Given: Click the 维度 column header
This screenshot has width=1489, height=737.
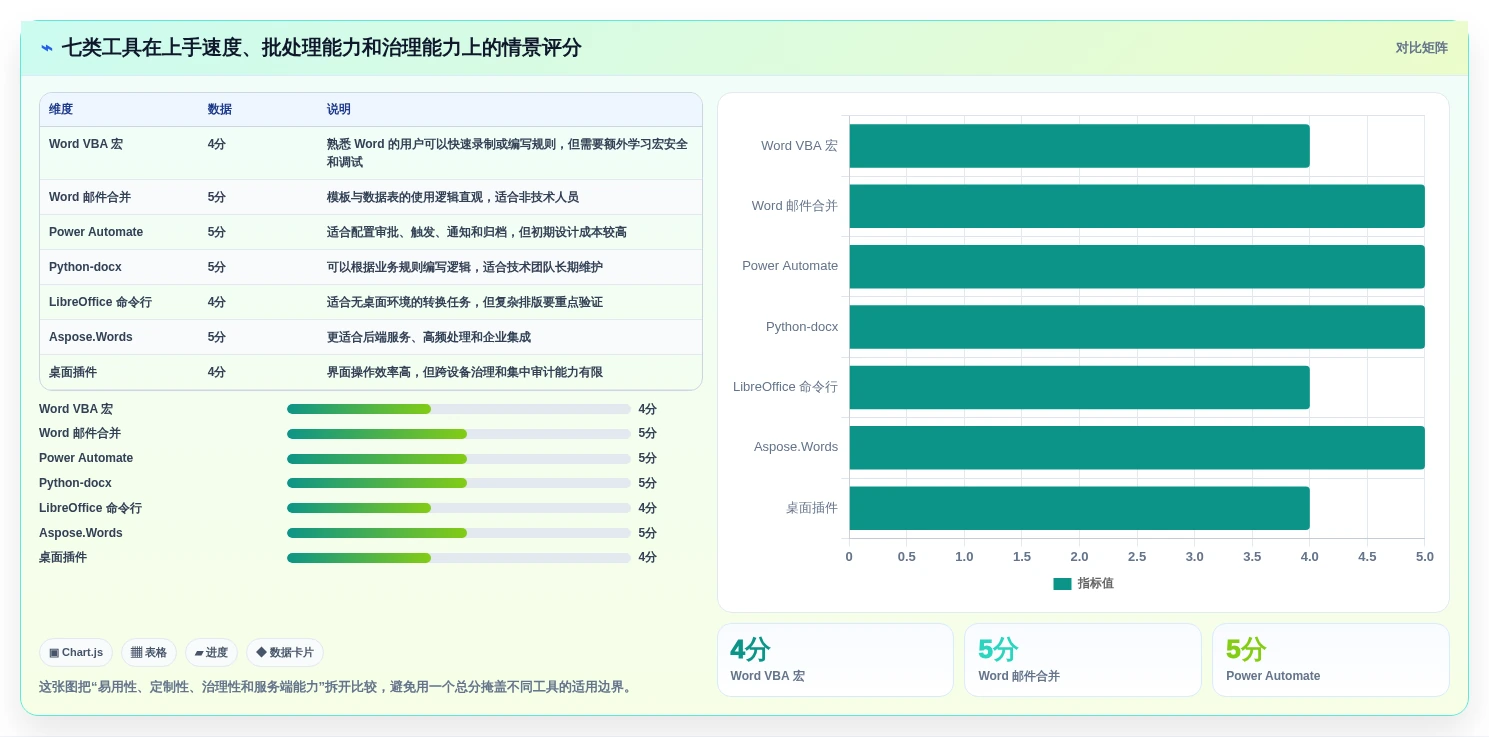Looking at the screenshot, I should pos(61,110).
